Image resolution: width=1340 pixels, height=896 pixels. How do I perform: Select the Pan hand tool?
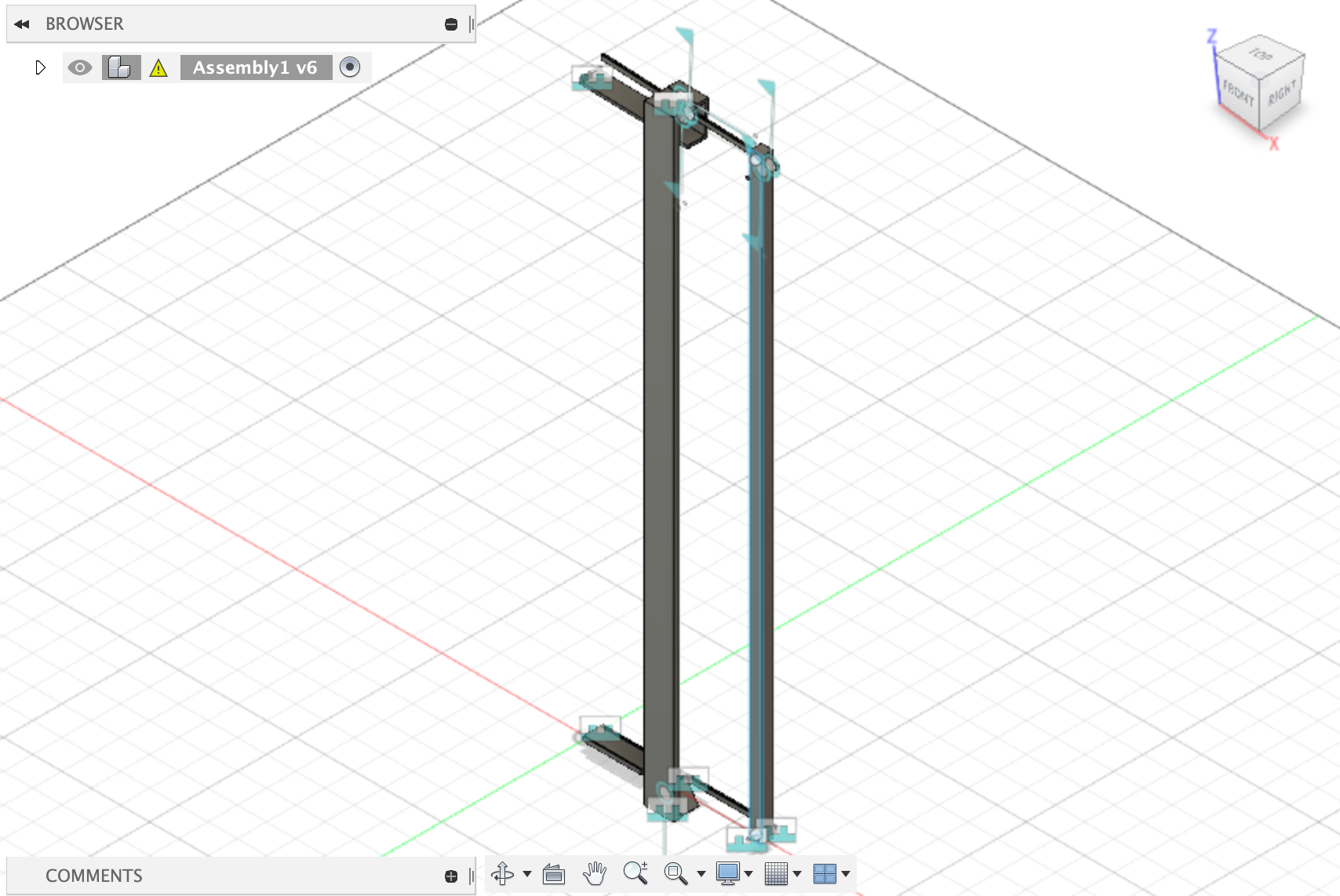[595, 873]
